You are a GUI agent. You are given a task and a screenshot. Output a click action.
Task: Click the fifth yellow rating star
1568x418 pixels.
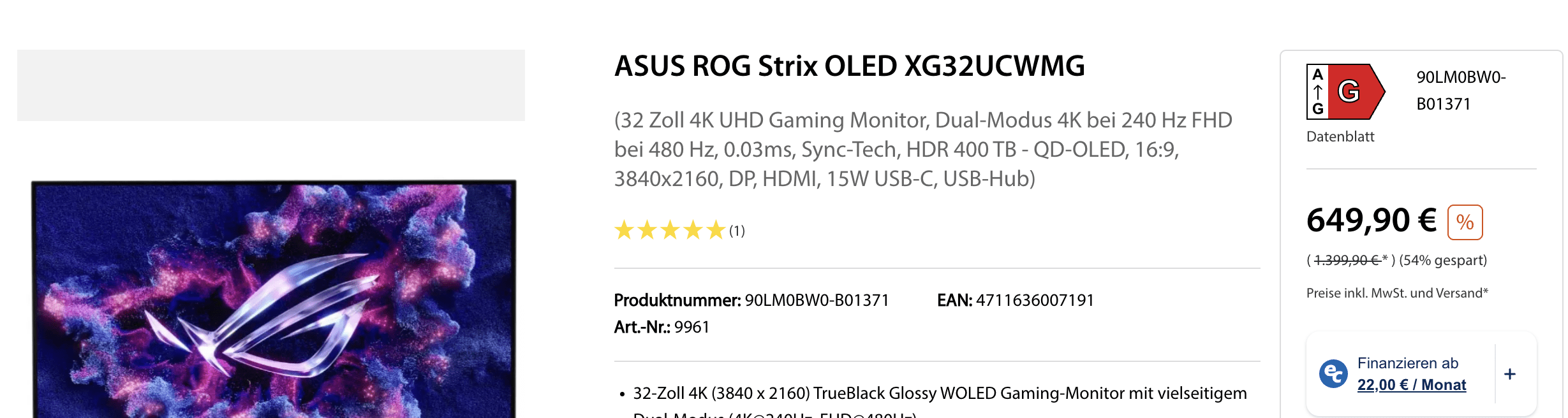coord(716,230)
